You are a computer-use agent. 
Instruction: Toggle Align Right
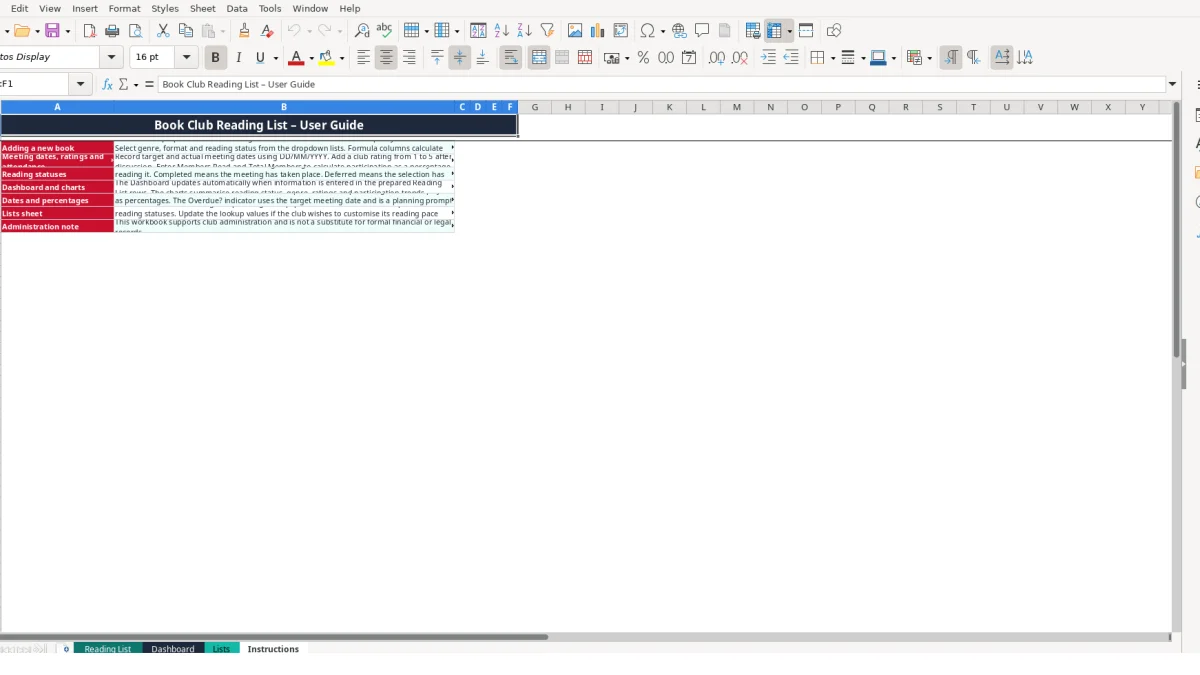pyautogui.click(x=409, y=58)
